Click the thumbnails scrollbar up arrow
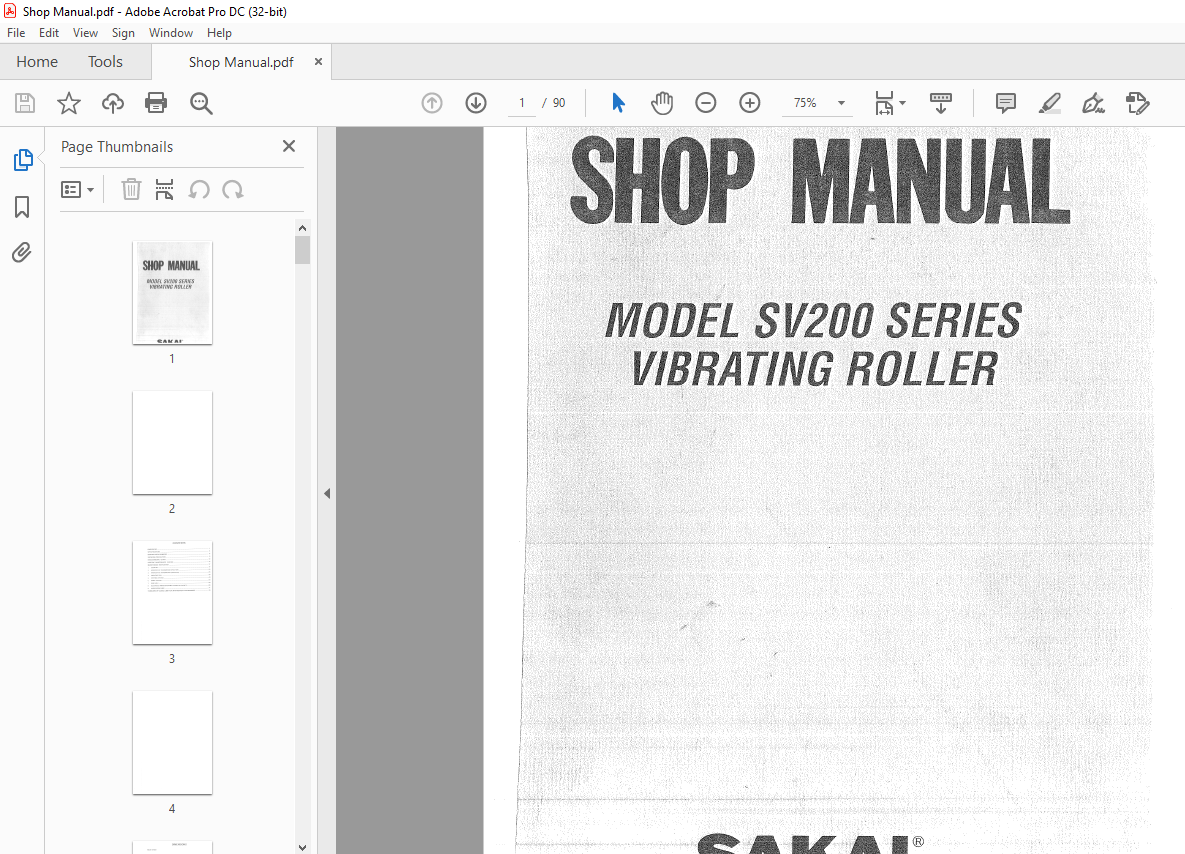1185x854 pixels. click(302, 227)
